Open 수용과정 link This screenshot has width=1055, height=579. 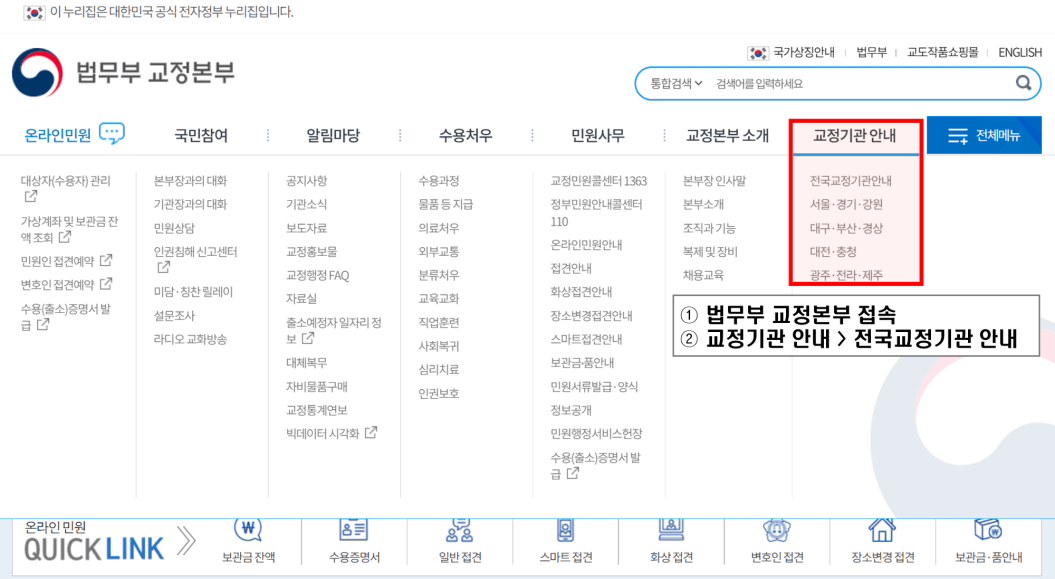(x=438, y=181)
